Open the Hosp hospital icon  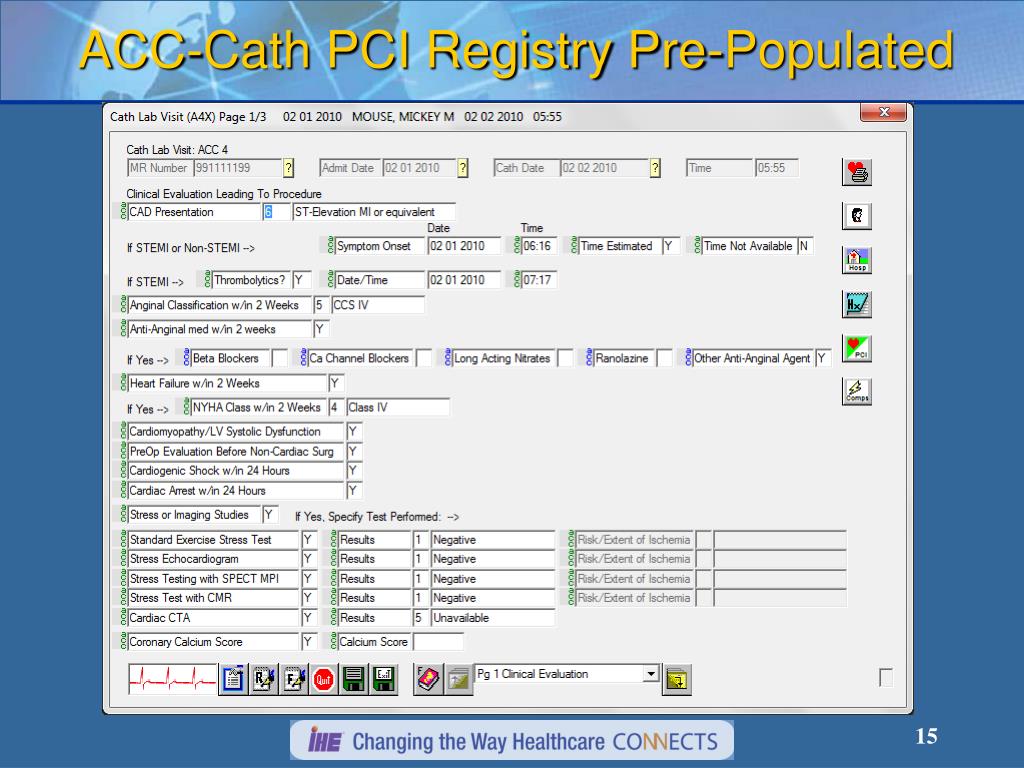tap(857, 260)
